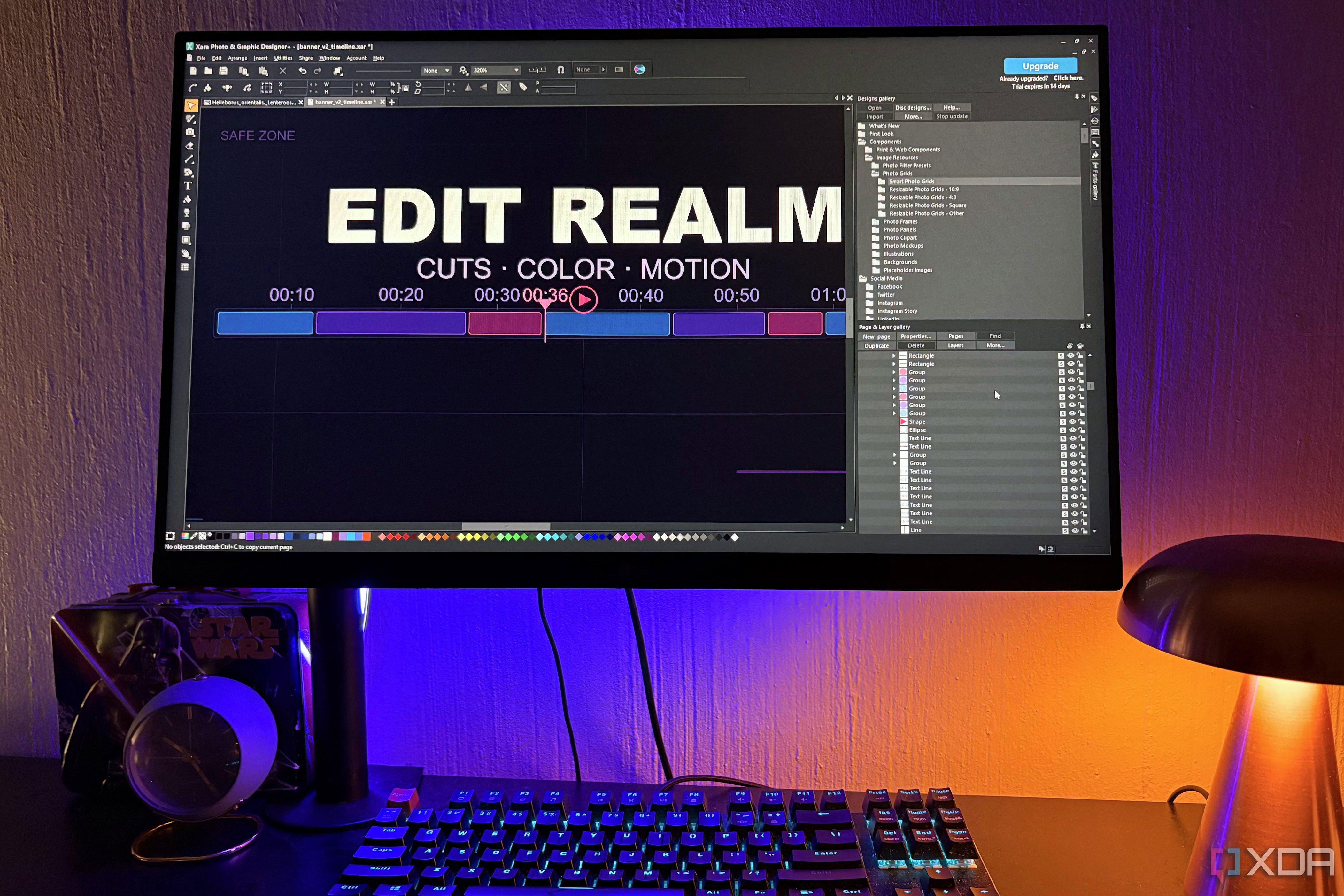Image resolution: width=1344 pixels, height=896 pixels.
Task: Toggle the magnet snap icon
Action: pos(560,70)
